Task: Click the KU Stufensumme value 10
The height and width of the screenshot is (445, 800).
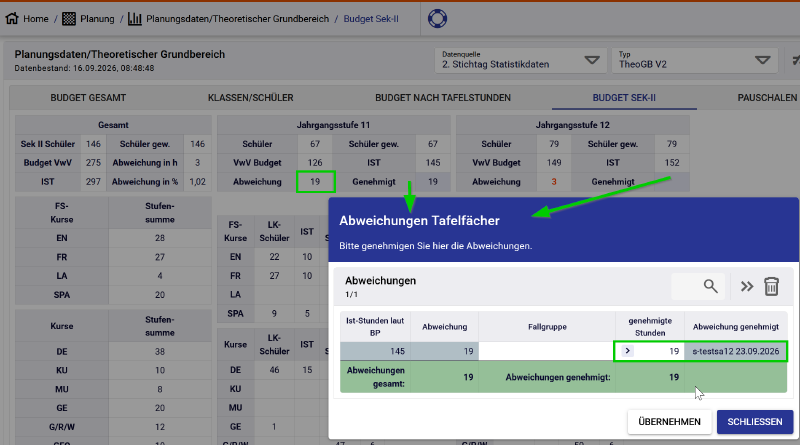Action: coord(160,370)
